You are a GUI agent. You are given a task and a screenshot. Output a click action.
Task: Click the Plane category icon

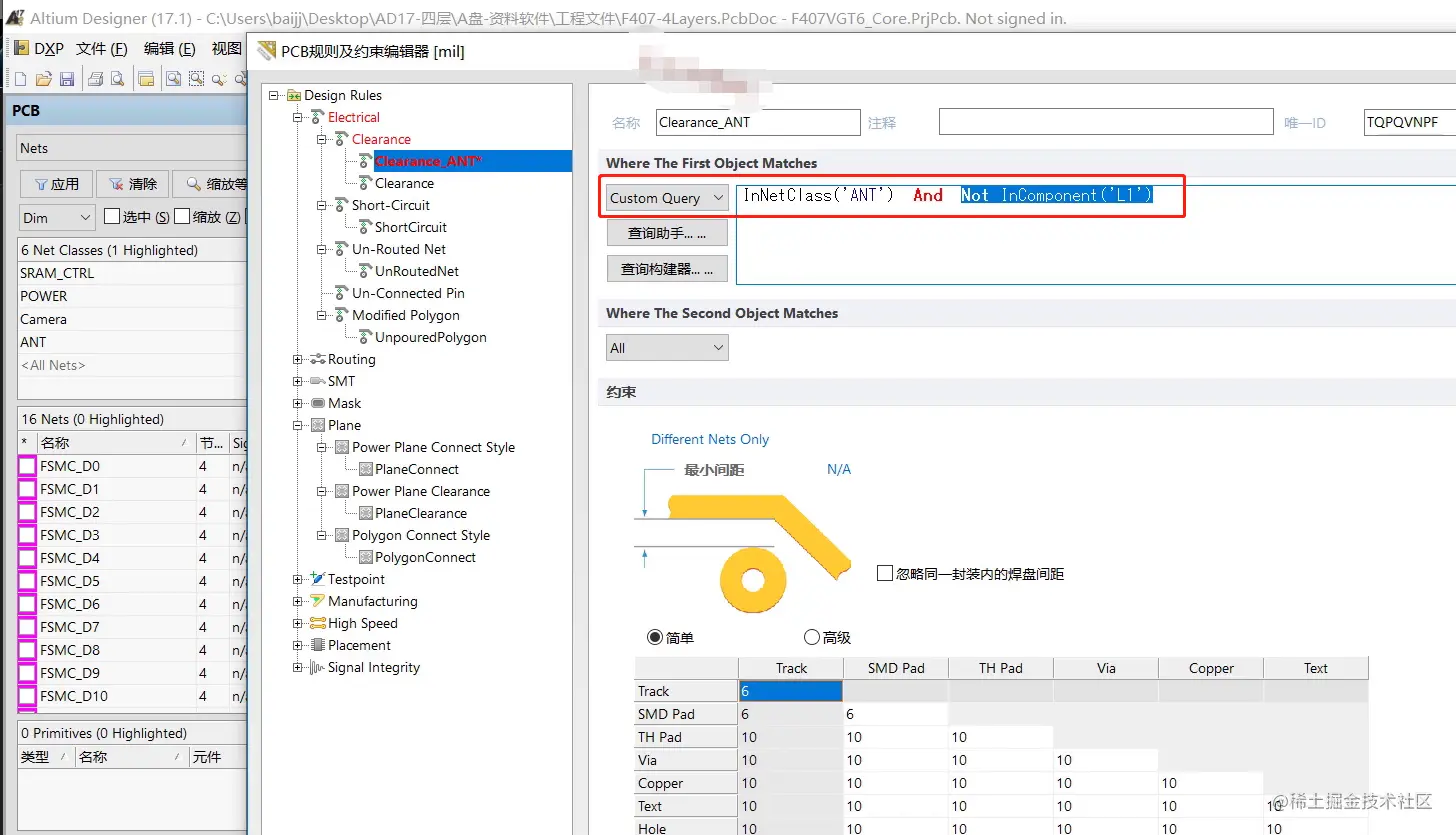coord(318,426)
